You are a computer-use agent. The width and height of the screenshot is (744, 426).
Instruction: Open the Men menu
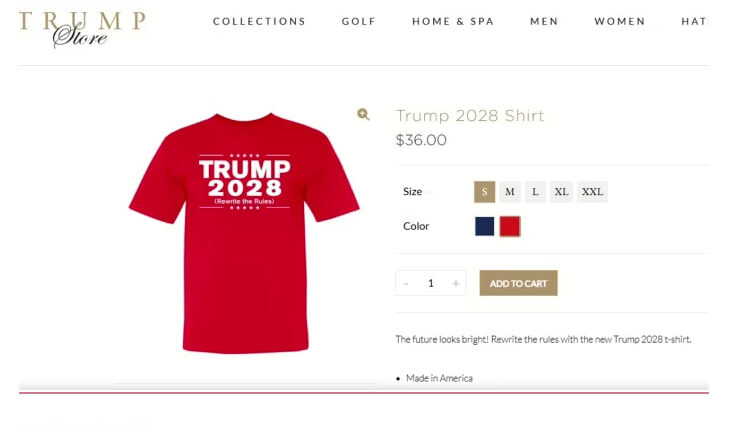(x=544, y=21)
